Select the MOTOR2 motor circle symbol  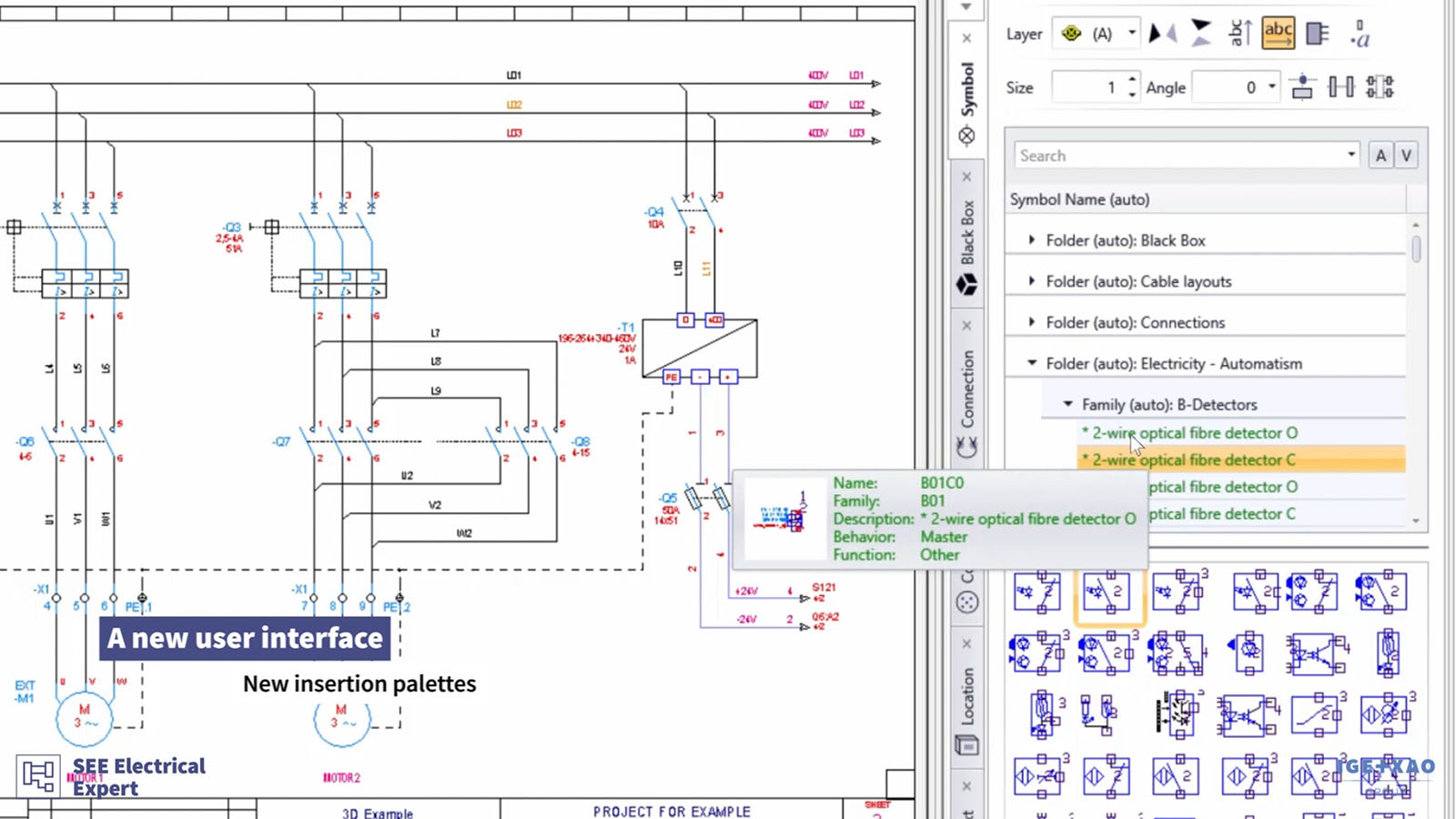pos(341,718)
